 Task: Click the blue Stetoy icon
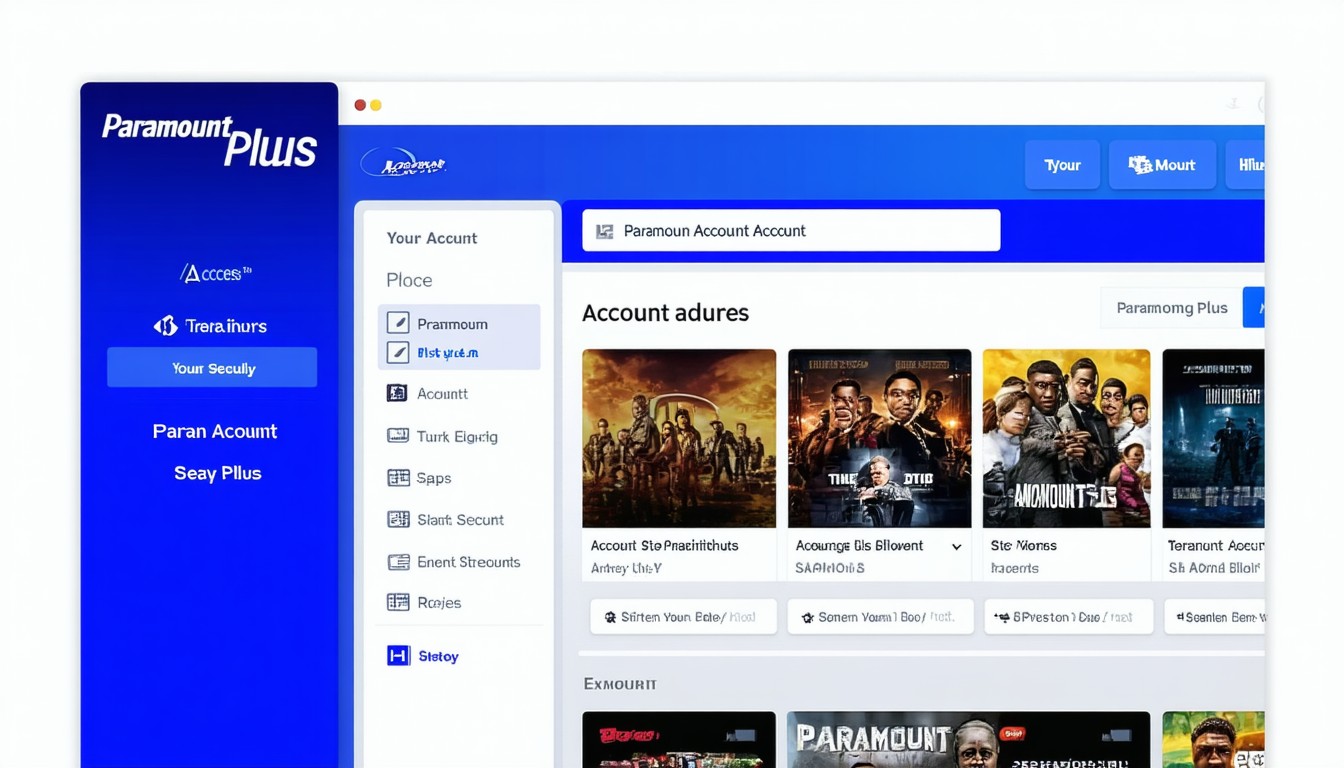point(398,656)
